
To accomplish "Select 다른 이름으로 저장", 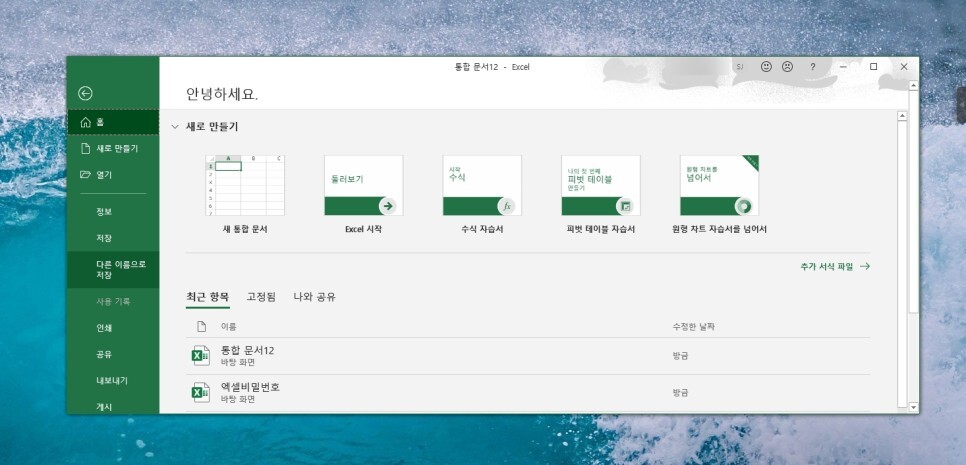I will [113, 270].
